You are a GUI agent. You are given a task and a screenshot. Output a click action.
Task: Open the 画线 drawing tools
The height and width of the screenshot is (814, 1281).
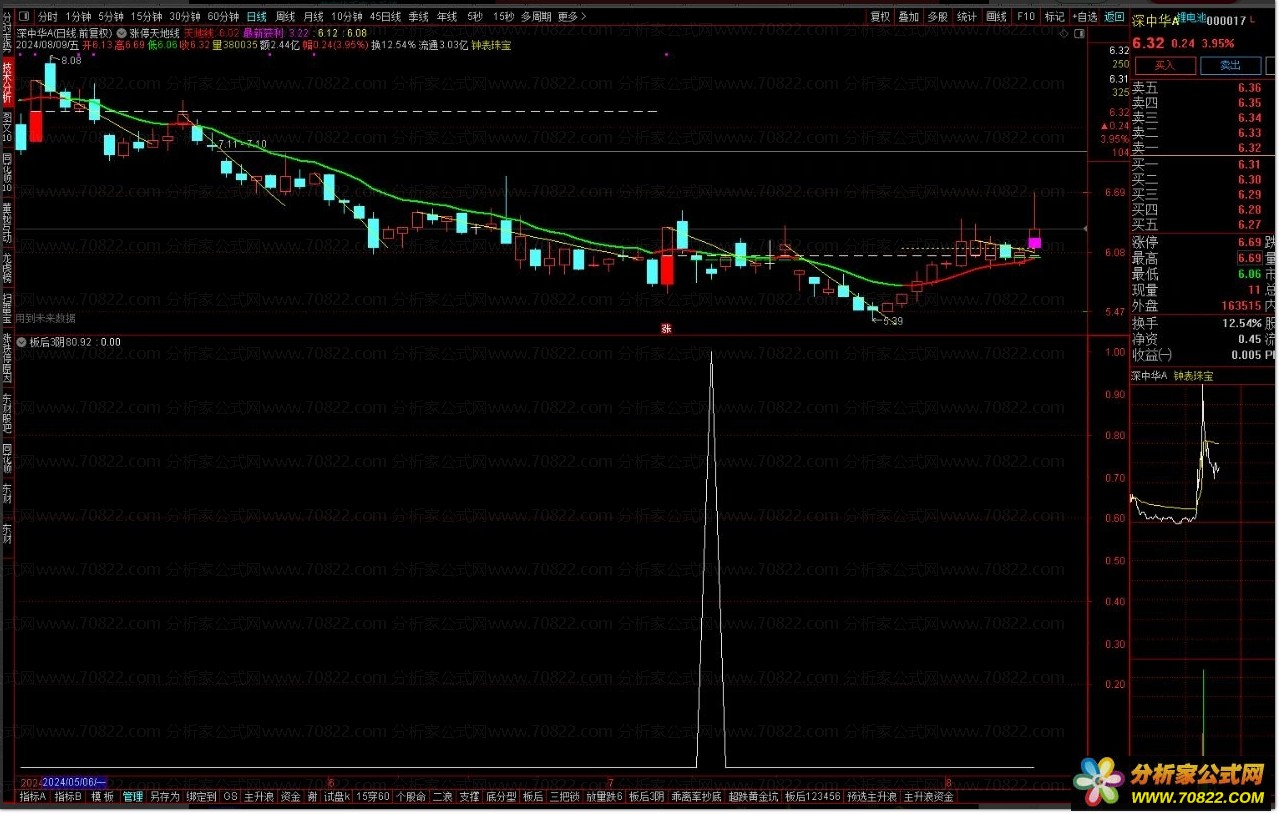tap(996, 17)
